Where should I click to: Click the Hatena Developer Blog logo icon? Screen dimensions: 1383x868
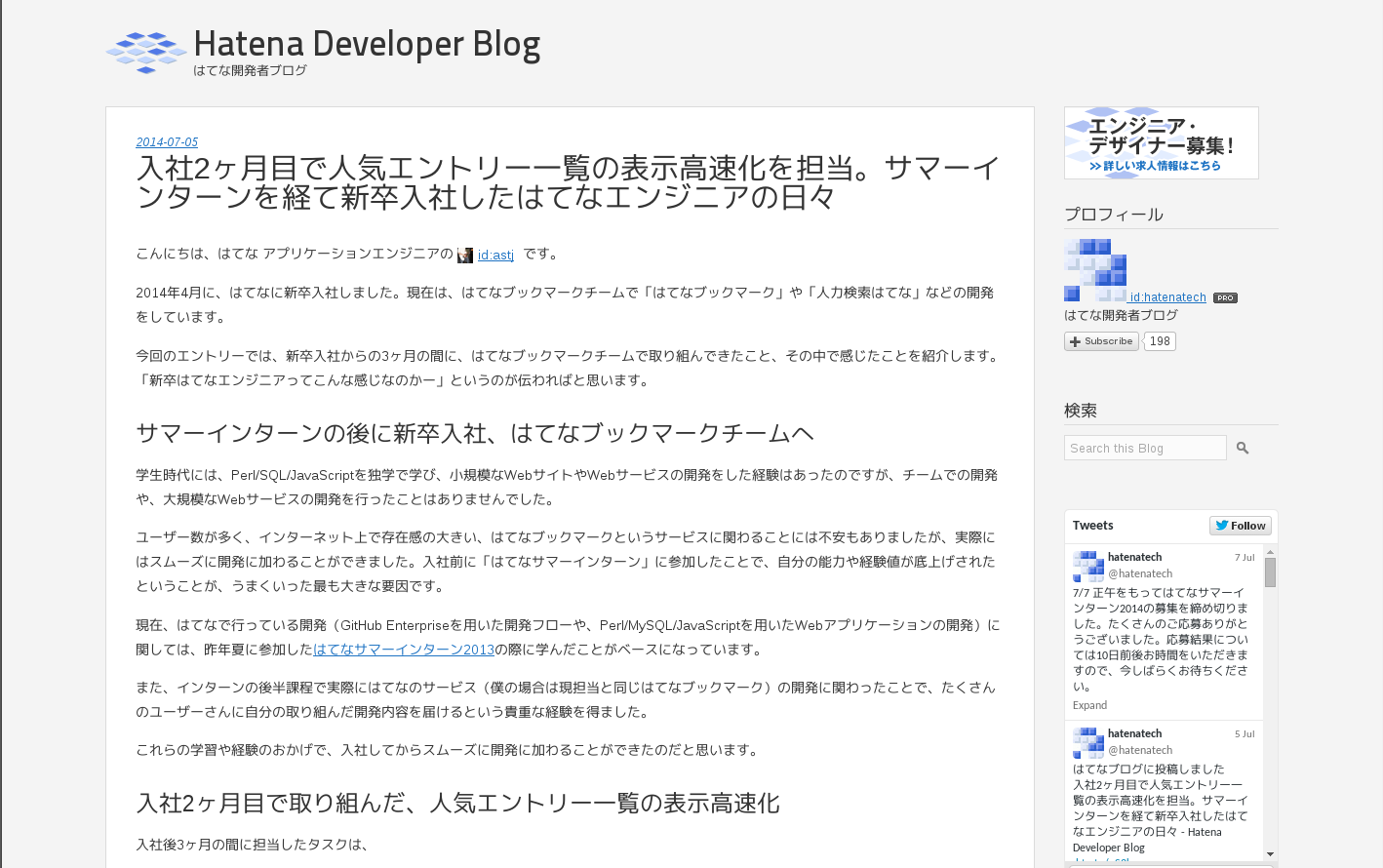[146, 53]
